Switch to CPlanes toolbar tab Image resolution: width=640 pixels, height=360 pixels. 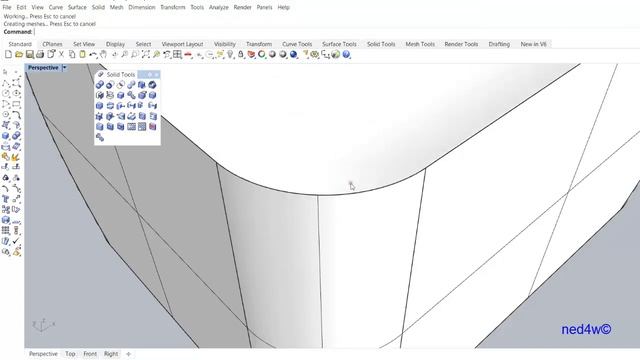(x=52, y=44)
